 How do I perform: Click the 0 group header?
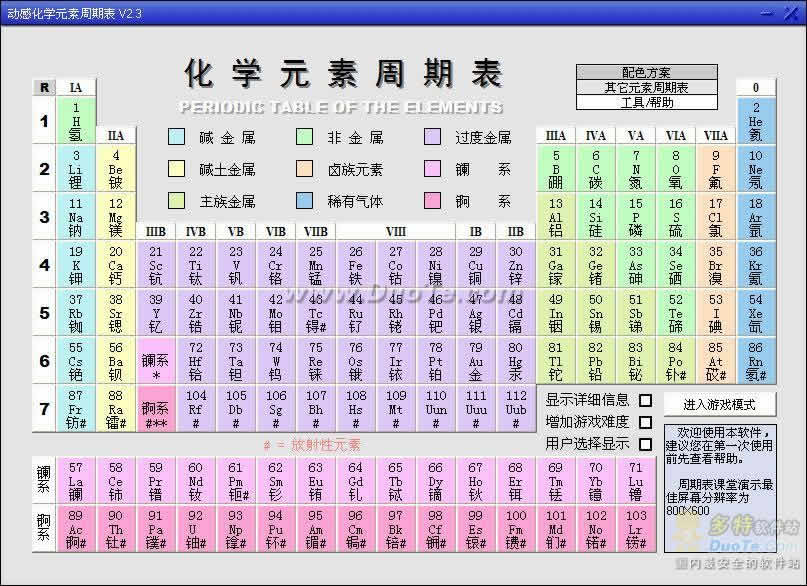(756, 87)
